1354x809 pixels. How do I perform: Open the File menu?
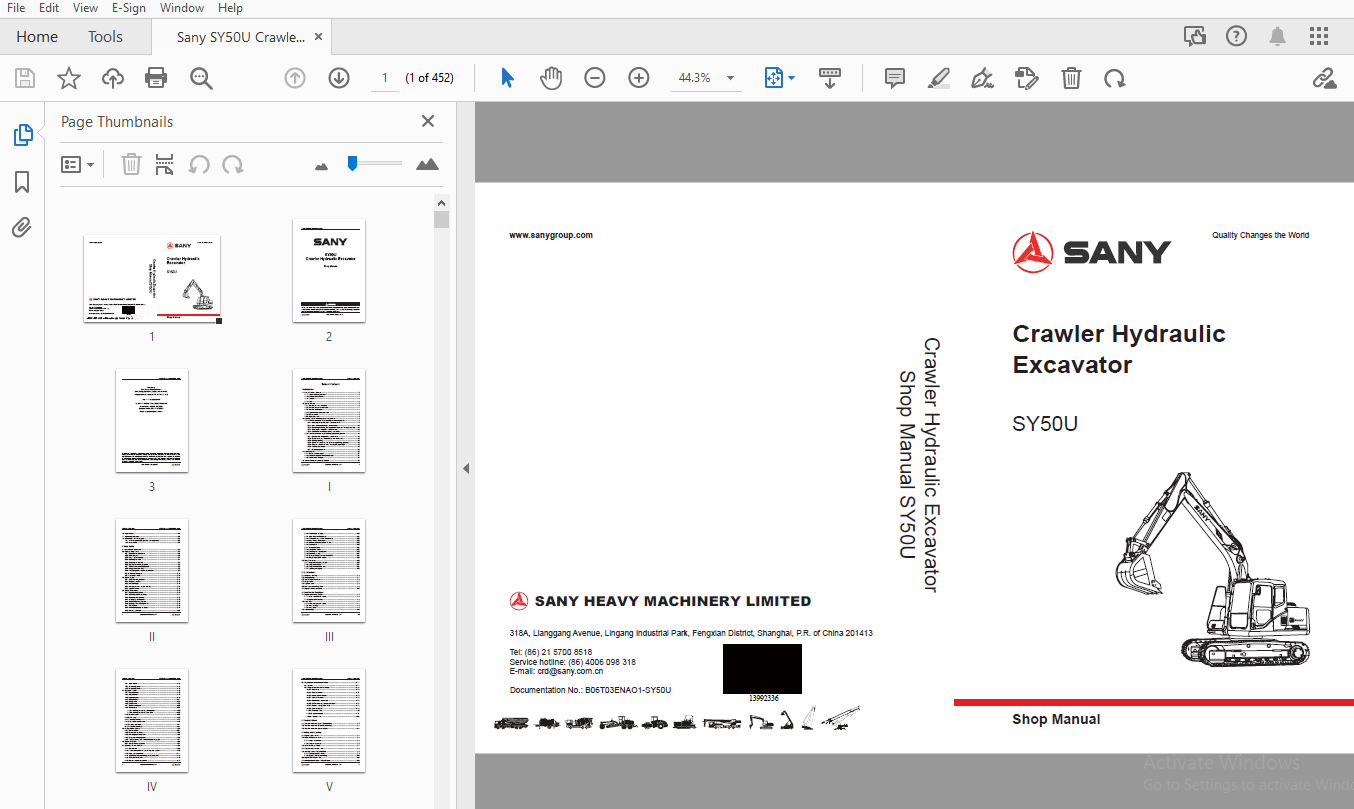[x=16, y=8]
